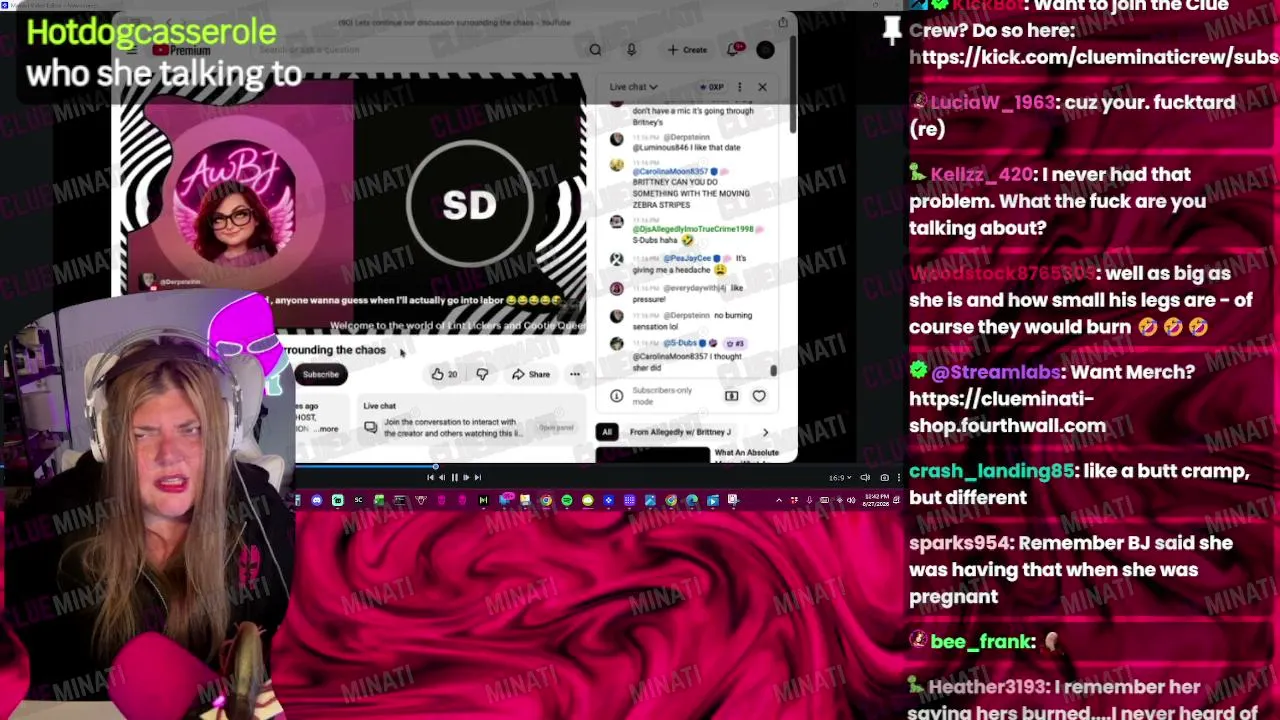Select the From Allegedly w/ Brittney J chip
Image resolution: width=1280 pixels, height=720 pixels.
[x=680, y=432]
